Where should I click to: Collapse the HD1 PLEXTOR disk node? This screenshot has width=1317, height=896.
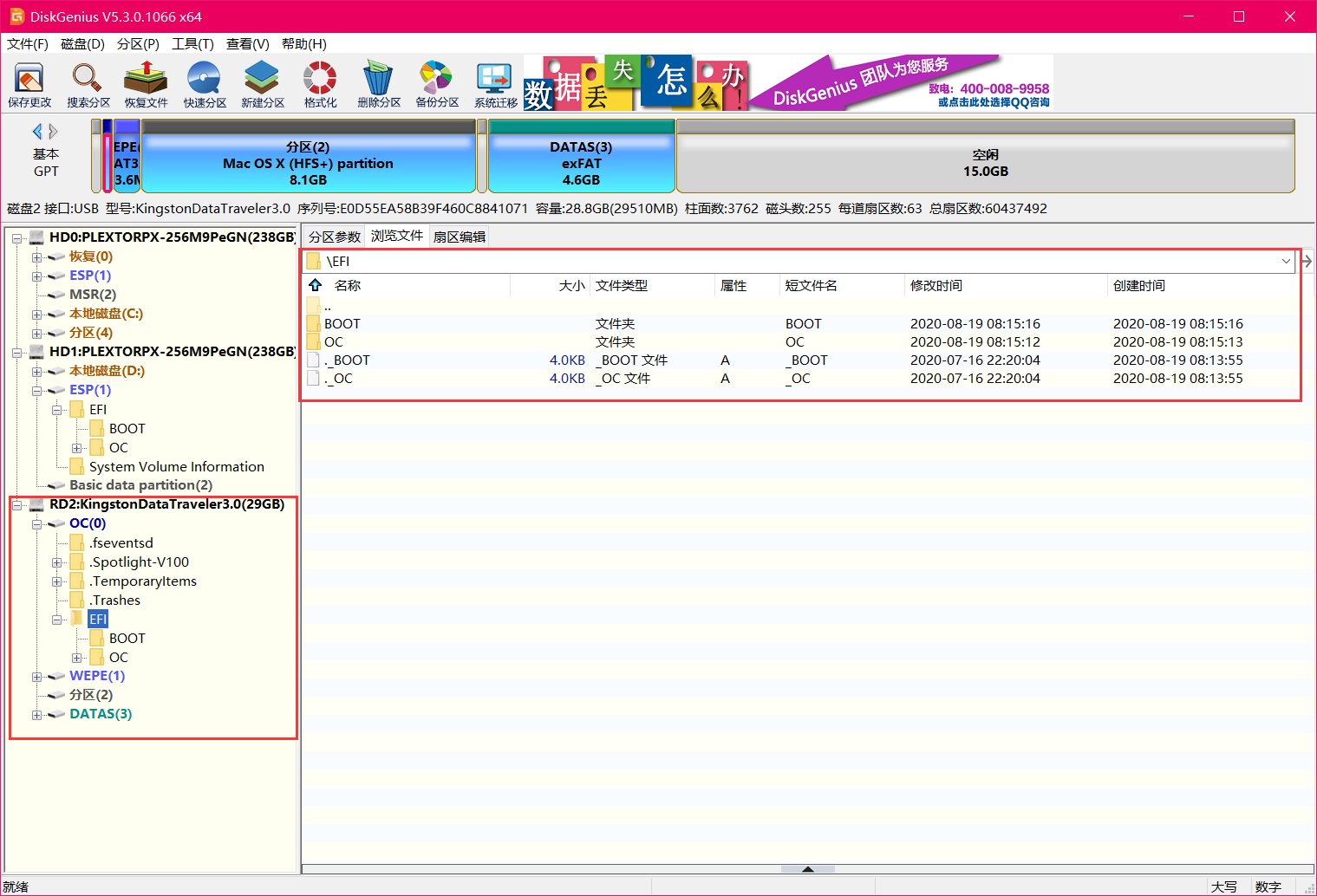(16, 352)
